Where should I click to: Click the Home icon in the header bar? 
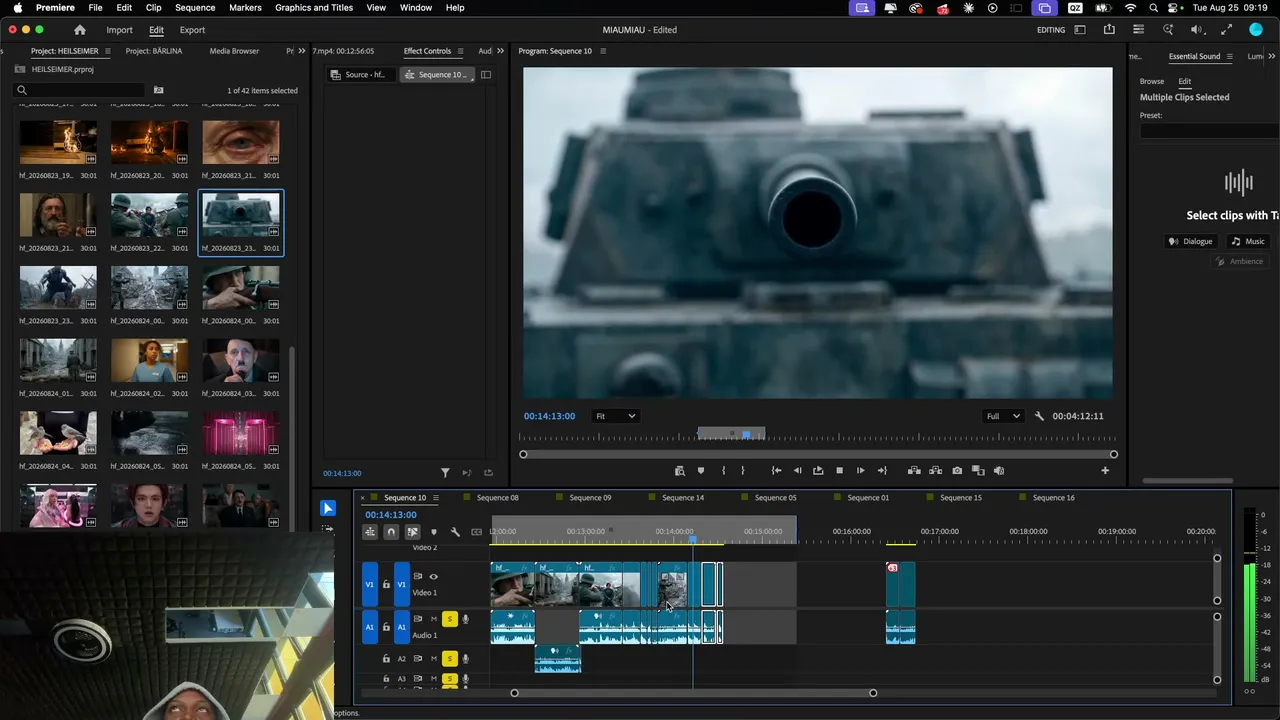[x=80, y=30]
